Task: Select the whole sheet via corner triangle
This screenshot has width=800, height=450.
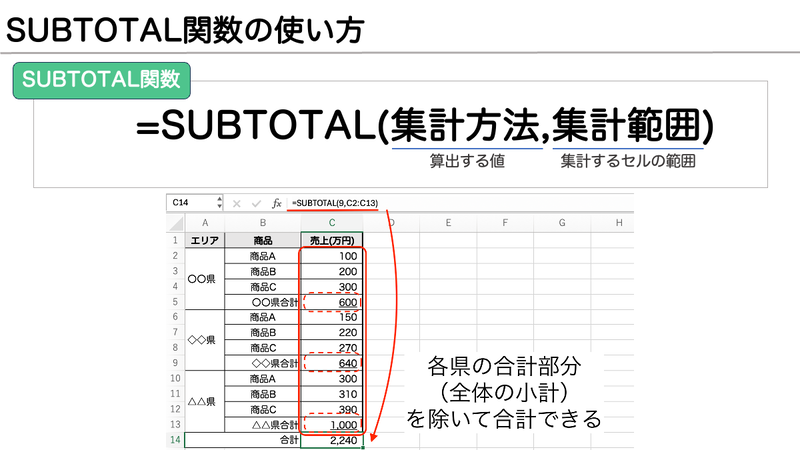Action: pos(176,223)
